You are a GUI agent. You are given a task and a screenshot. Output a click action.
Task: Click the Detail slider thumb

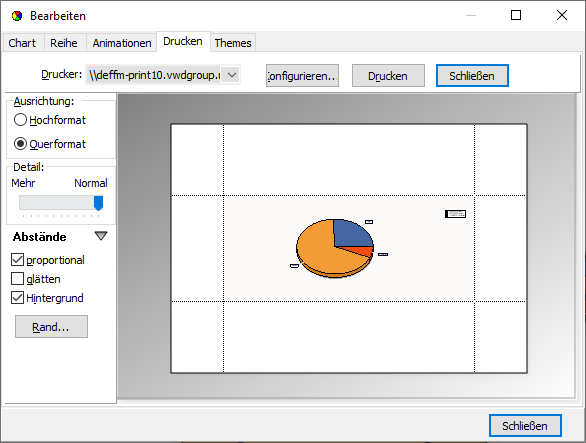click(98, 203)
